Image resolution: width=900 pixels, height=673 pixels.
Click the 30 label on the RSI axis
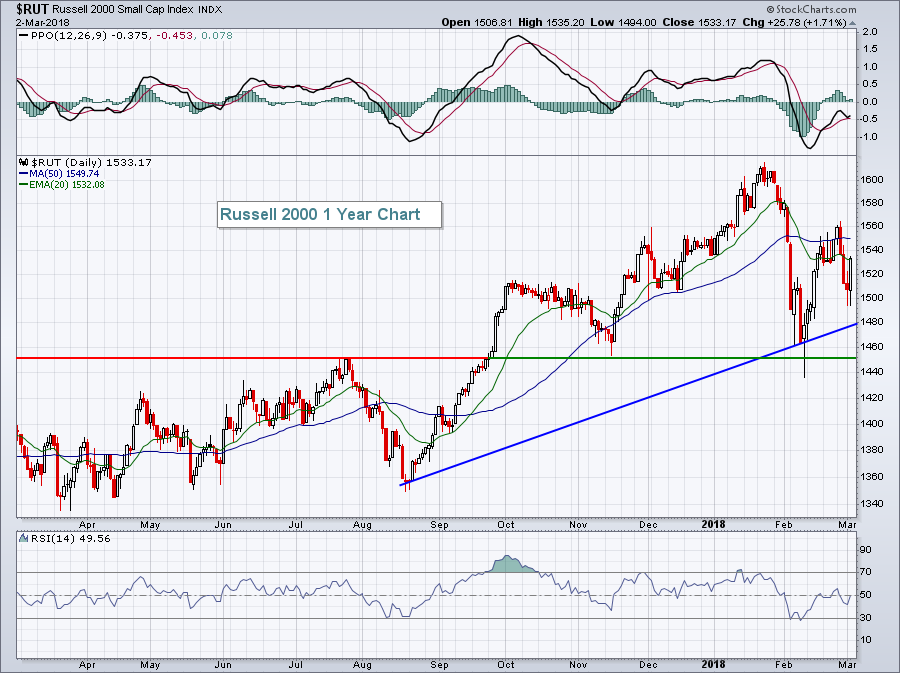(866, 617)
